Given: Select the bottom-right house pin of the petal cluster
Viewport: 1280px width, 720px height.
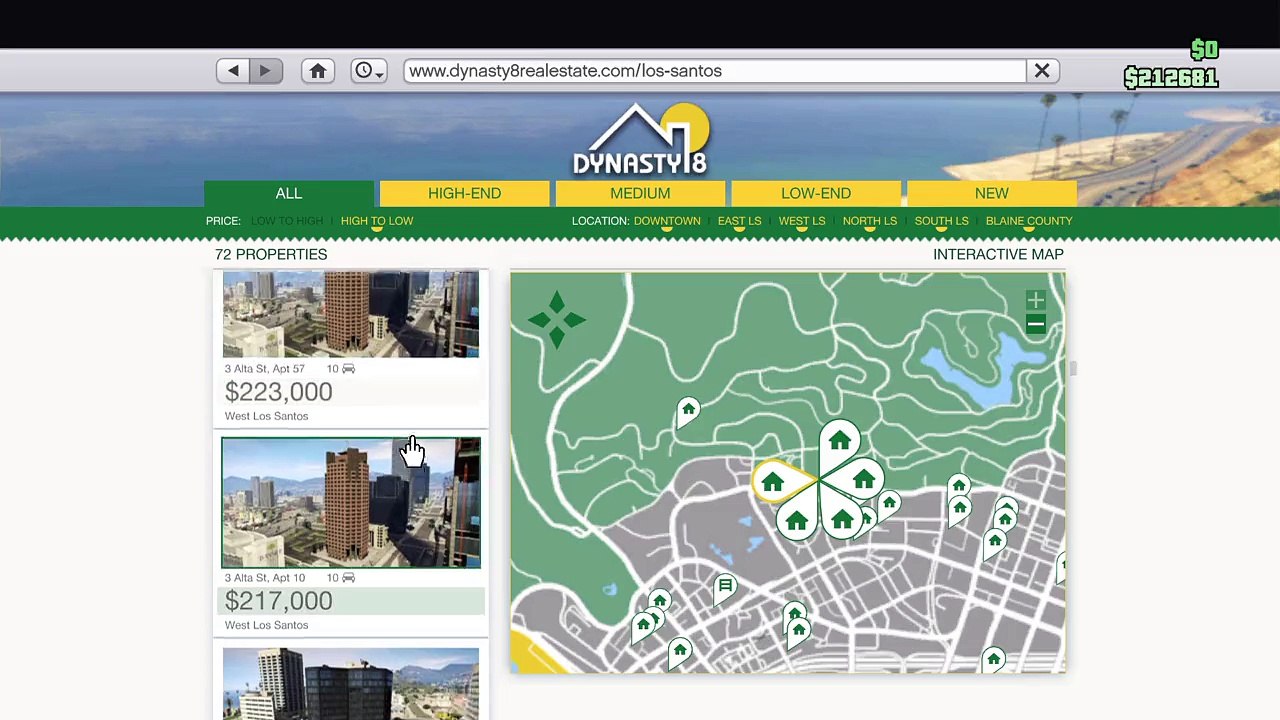Looking at the screenshot, I should 842,518.
